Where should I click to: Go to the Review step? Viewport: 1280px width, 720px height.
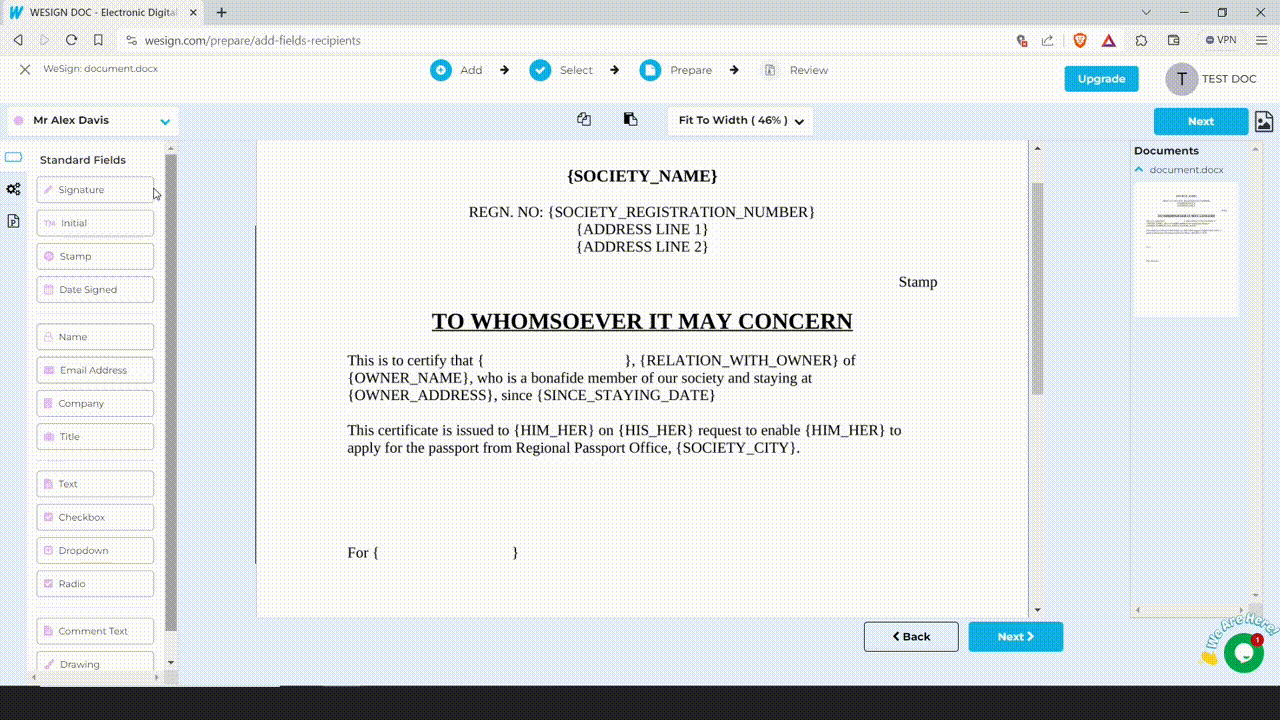[795, 70]
